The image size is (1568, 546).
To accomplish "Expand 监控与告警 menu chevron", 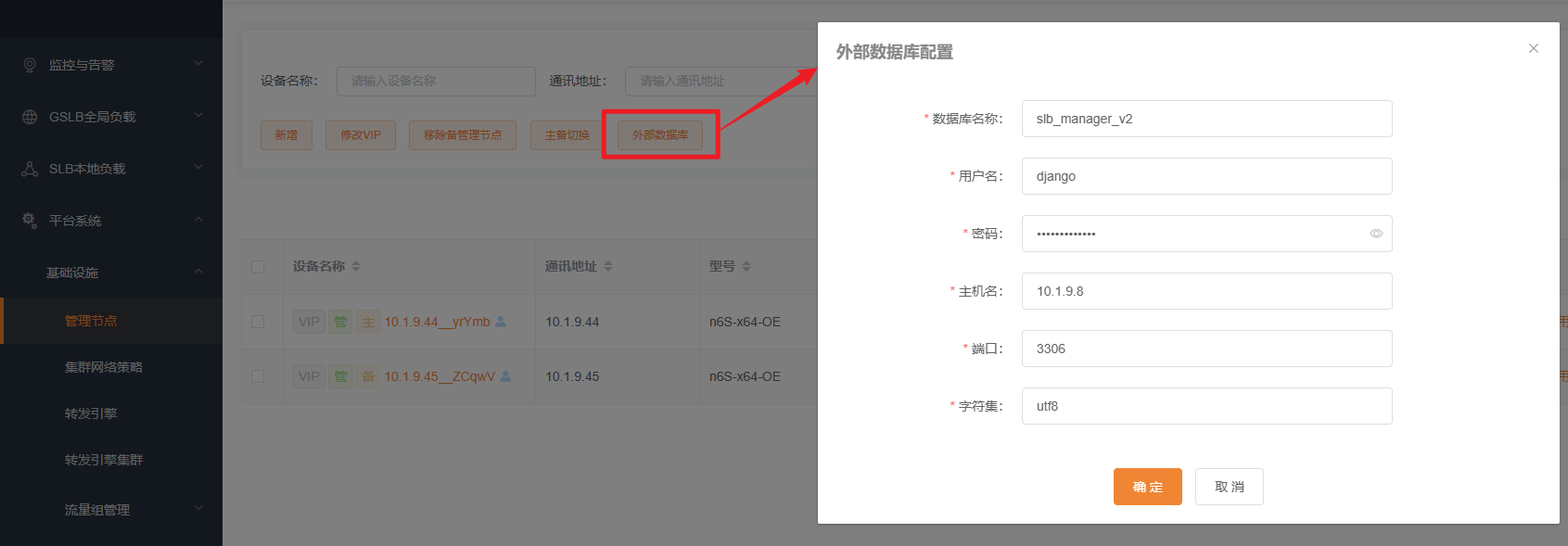I will click(x=198, y=63).
